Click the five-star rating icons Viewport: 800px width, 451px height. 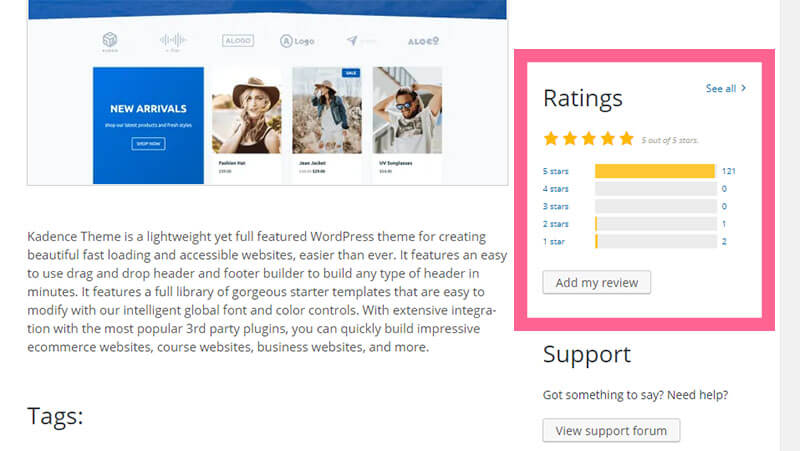[588, 138]
